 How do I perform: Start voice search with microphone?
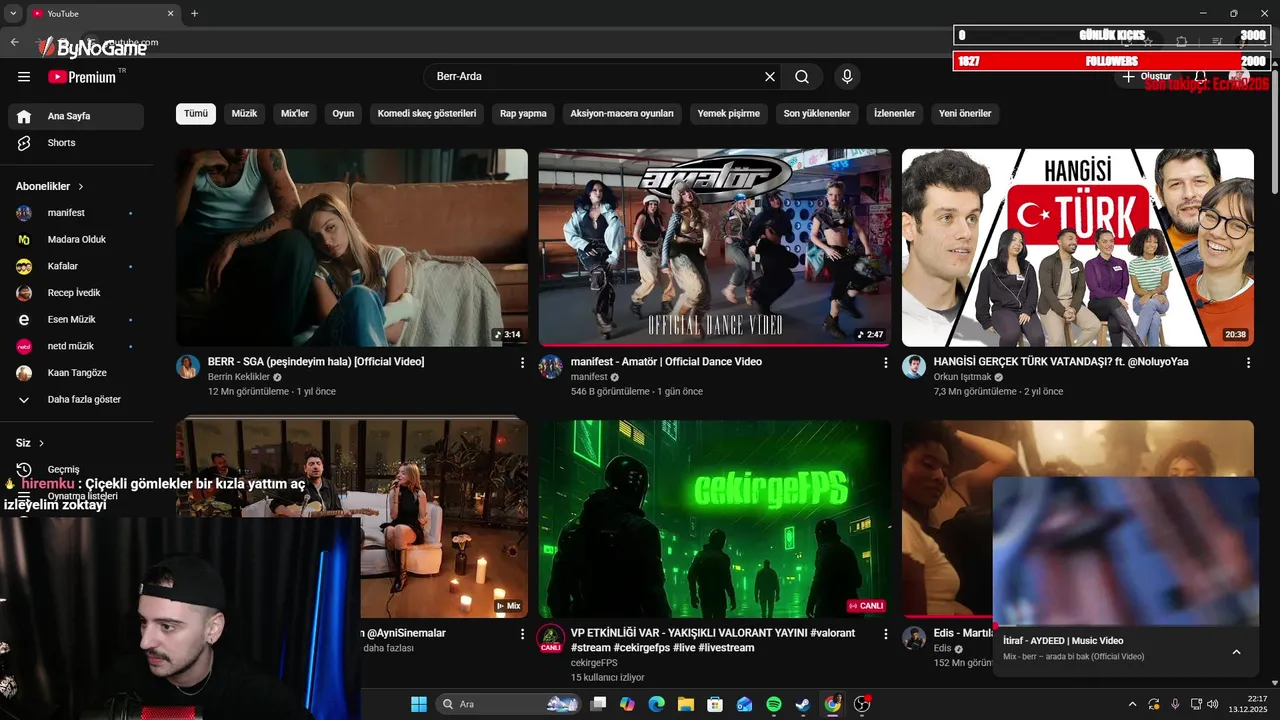pyautogui.click(x=847, y=77)
